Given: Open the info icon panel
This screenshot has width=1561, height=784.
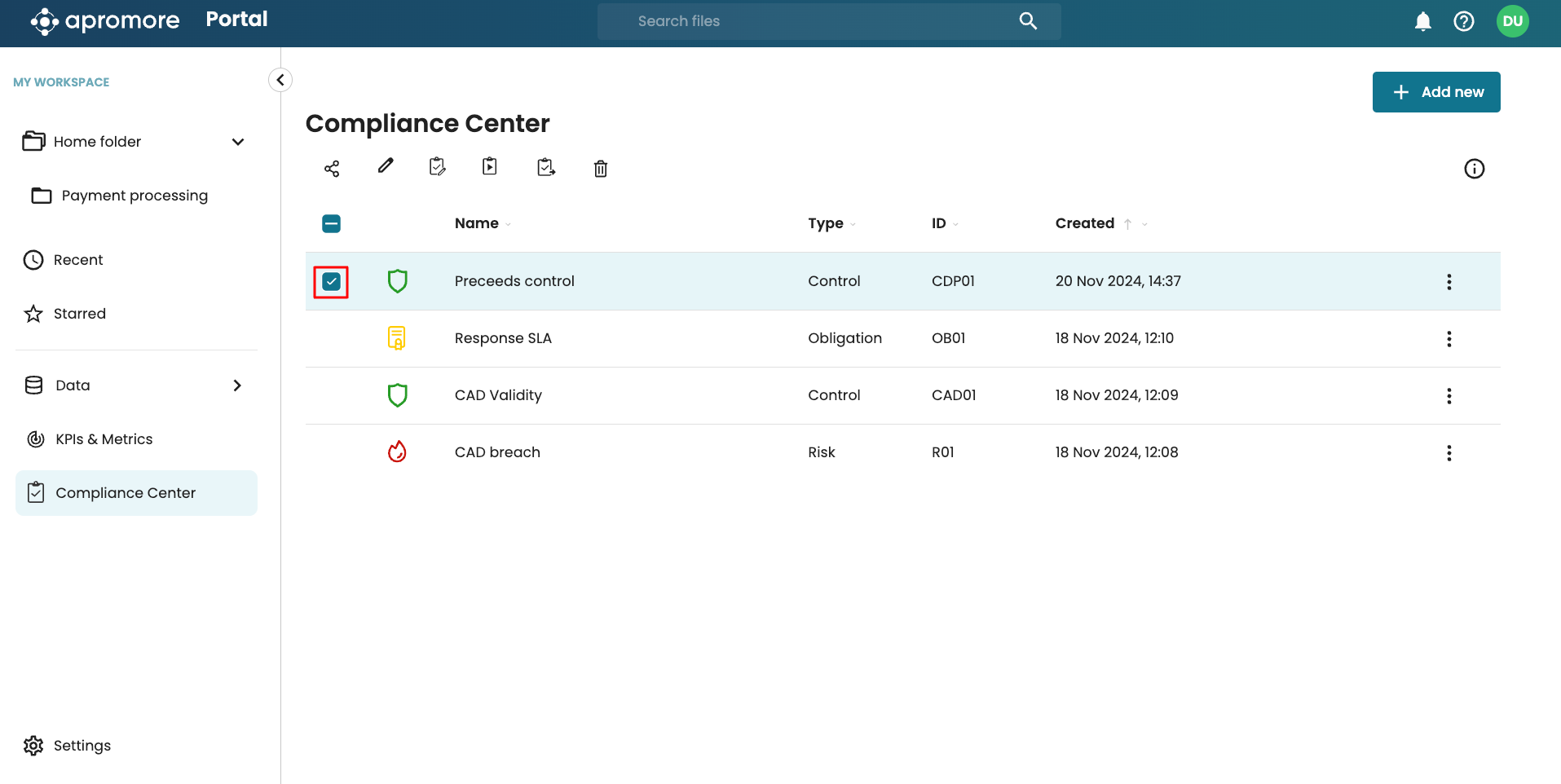Looking at the screenshot, I should click(1474, 169).
